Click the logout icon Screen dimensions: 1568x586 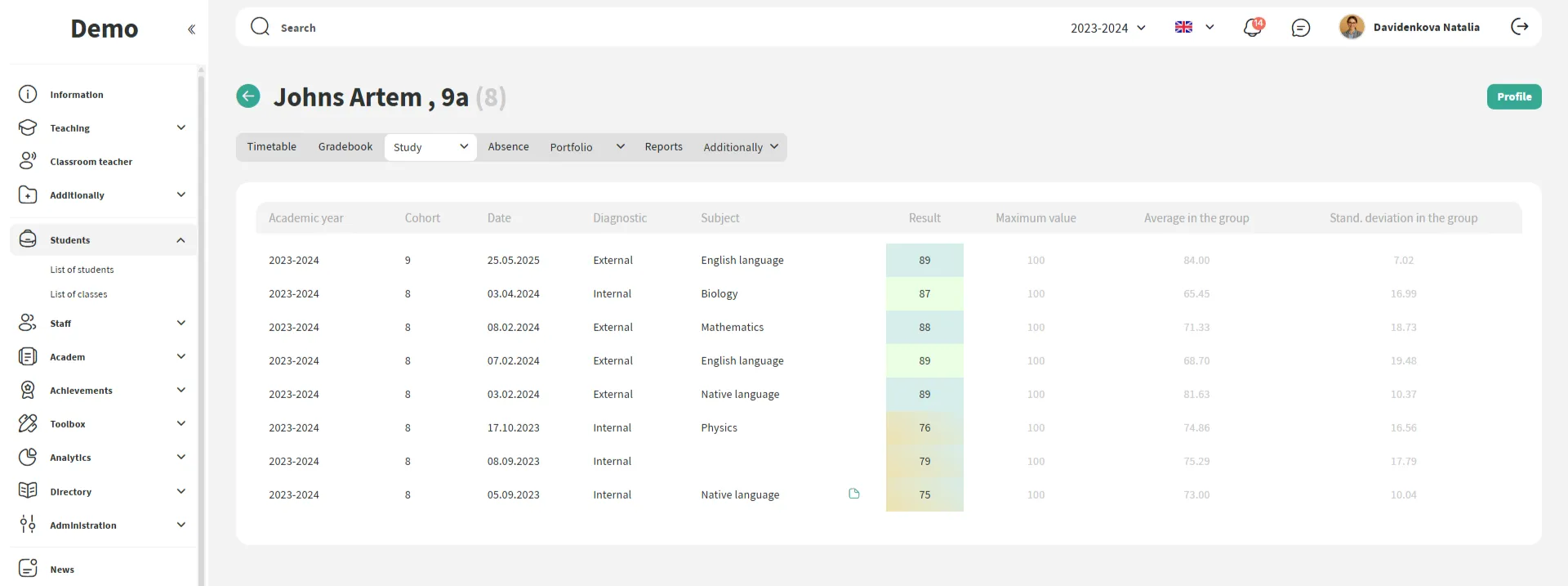pos(1519,27)
